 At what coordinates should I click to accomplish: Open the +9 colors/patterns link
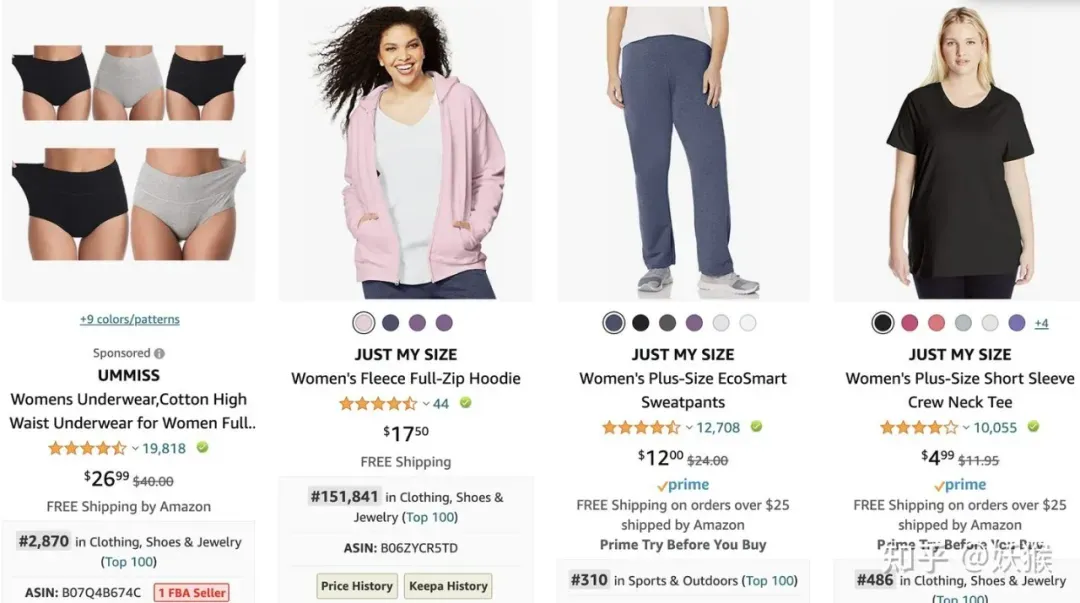[x=129, y=319]
